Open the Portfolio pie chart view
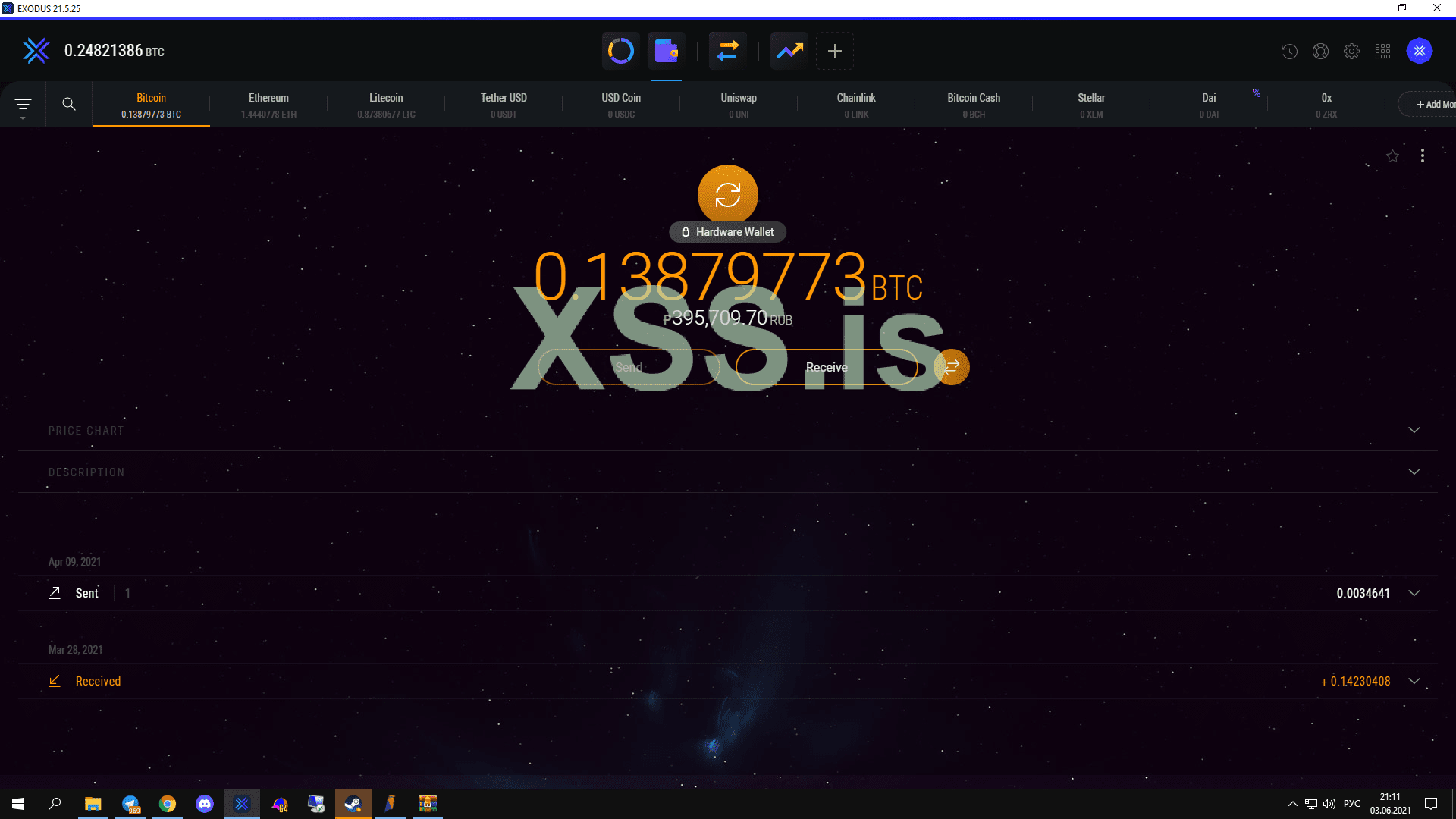Image resolution: width=1456 pixels, height=819 pixels. (620, 51)
